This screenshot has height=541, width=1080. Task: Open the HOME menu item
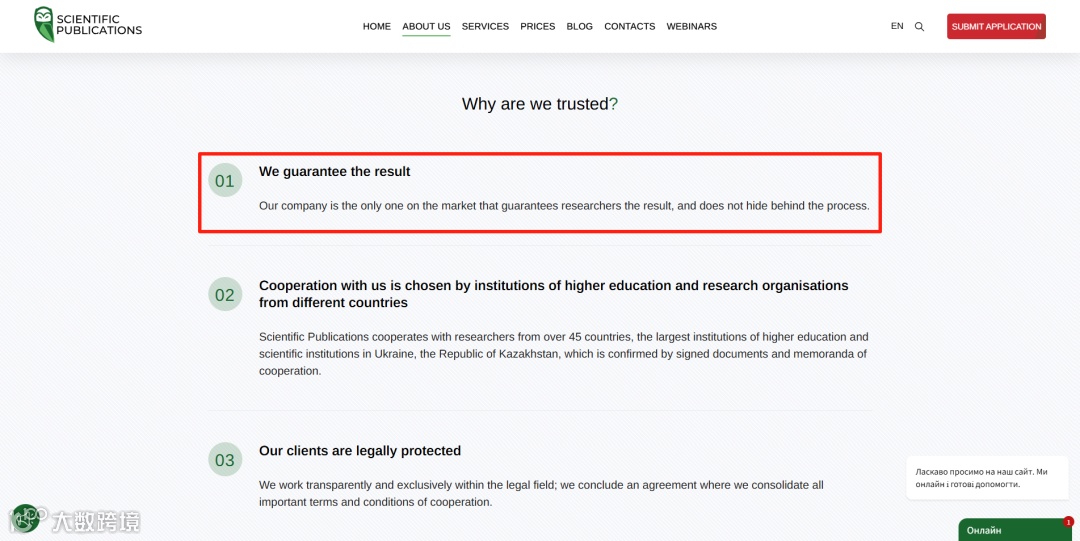tap(377, 26)
